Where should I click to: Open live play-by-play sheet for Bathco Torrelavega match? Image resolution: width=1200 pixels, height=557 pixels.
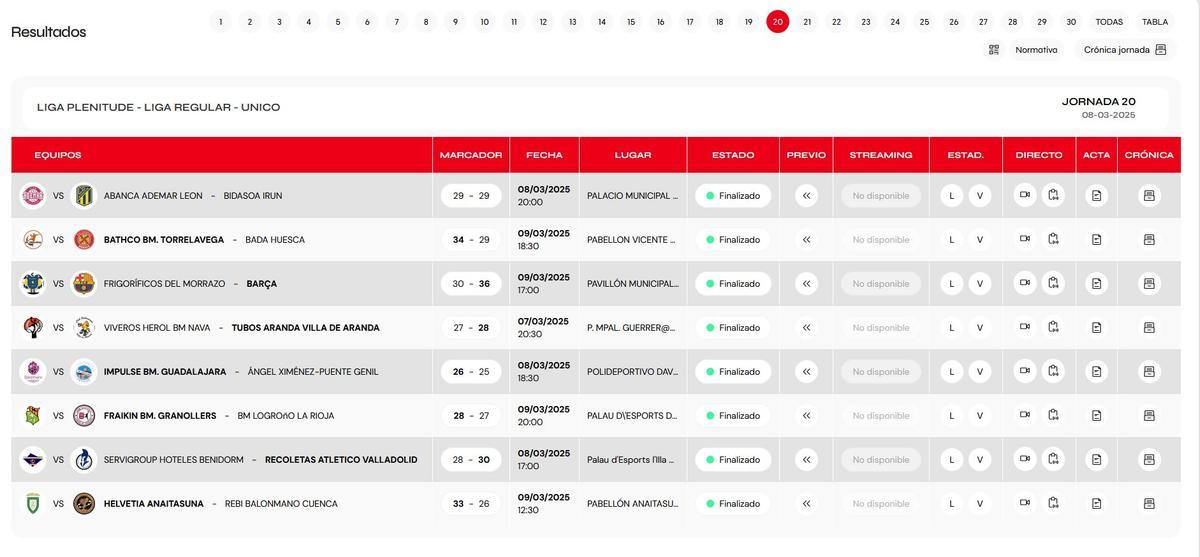point(1053,240)
